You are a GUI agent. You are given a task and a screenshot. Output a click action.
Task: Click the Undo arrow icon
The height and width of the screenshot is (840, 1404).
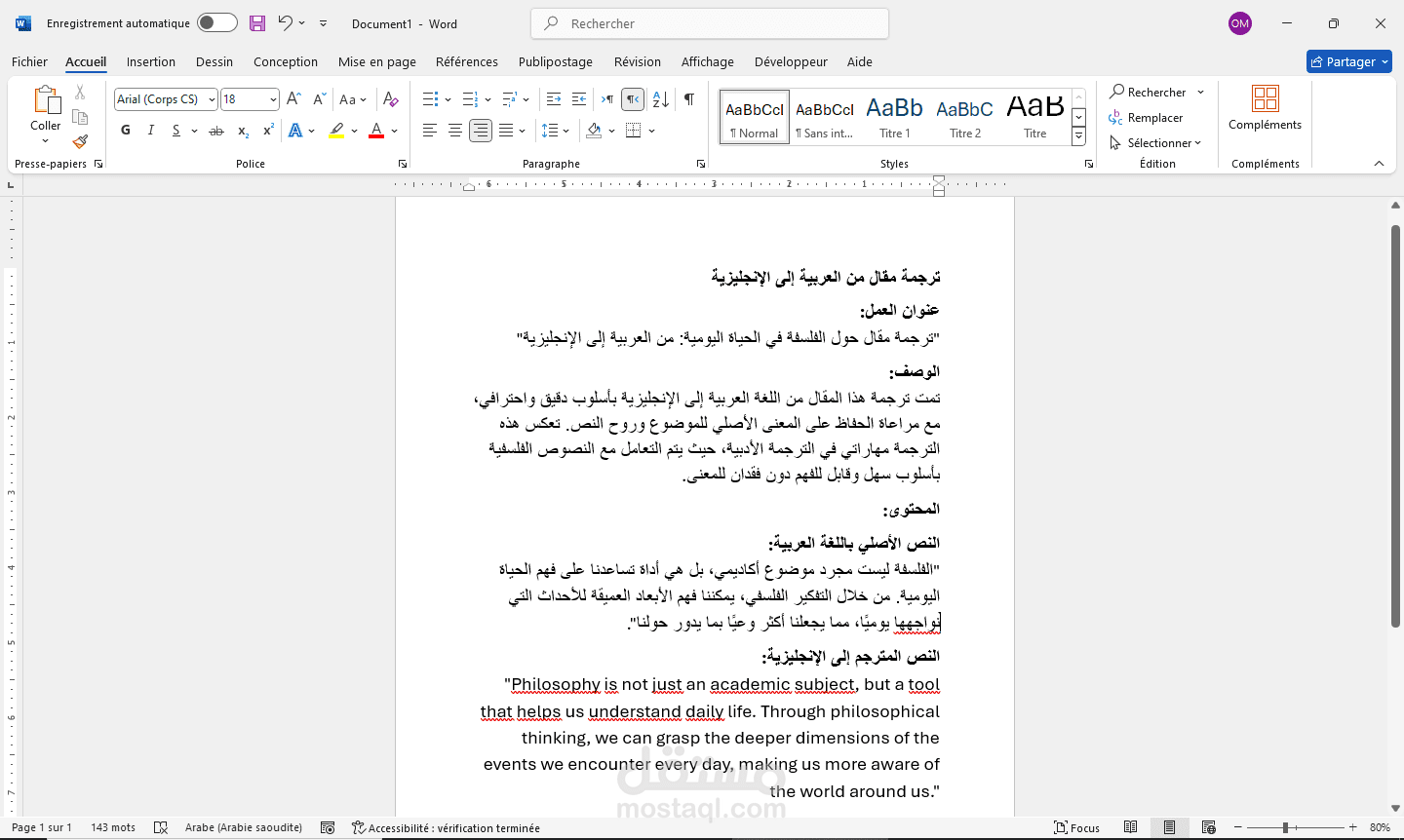pos(285,22)
